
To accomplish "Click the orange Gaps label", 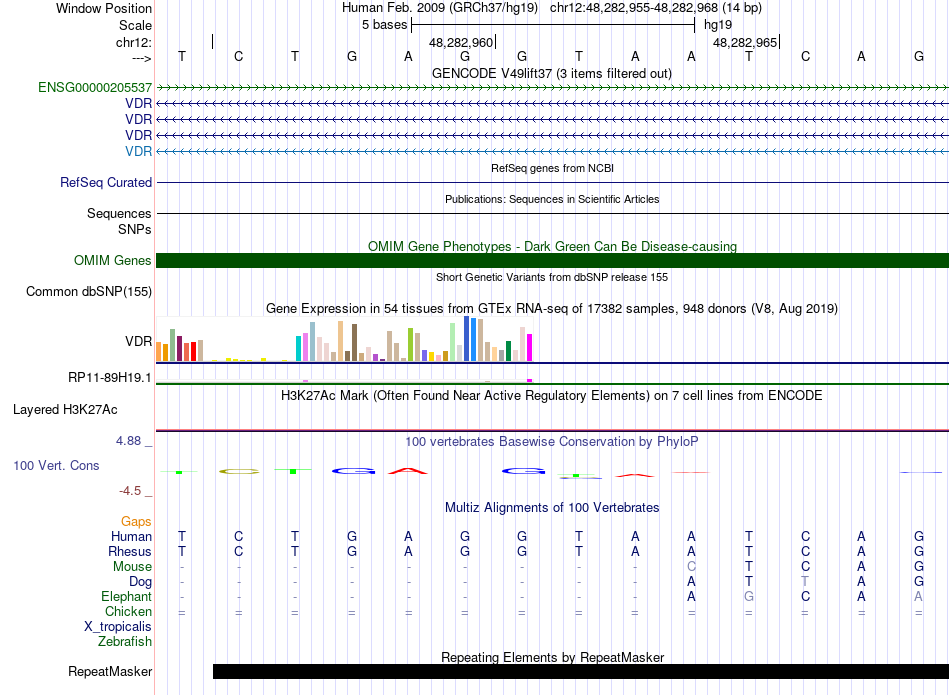I will [136, 522].
